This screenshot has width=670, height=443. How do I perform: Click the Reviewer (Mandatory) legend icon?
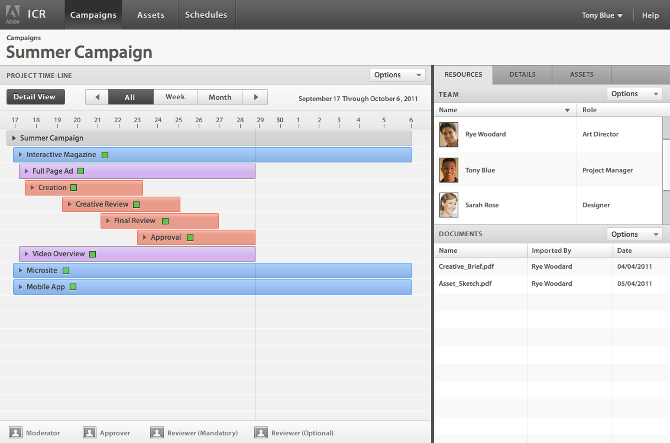tap(157, 432)
